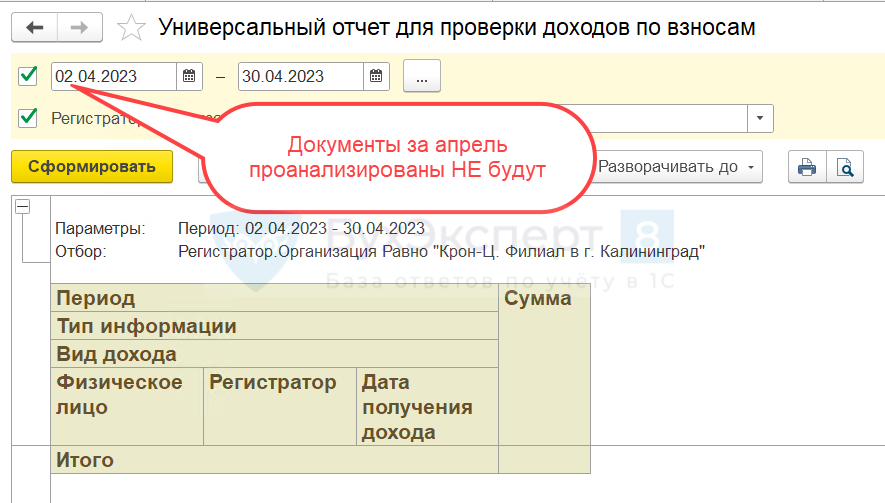The width and height of the screenshot is (885, 503).
Task: Click the Отбор: label in report
Action: click(80, 252)
